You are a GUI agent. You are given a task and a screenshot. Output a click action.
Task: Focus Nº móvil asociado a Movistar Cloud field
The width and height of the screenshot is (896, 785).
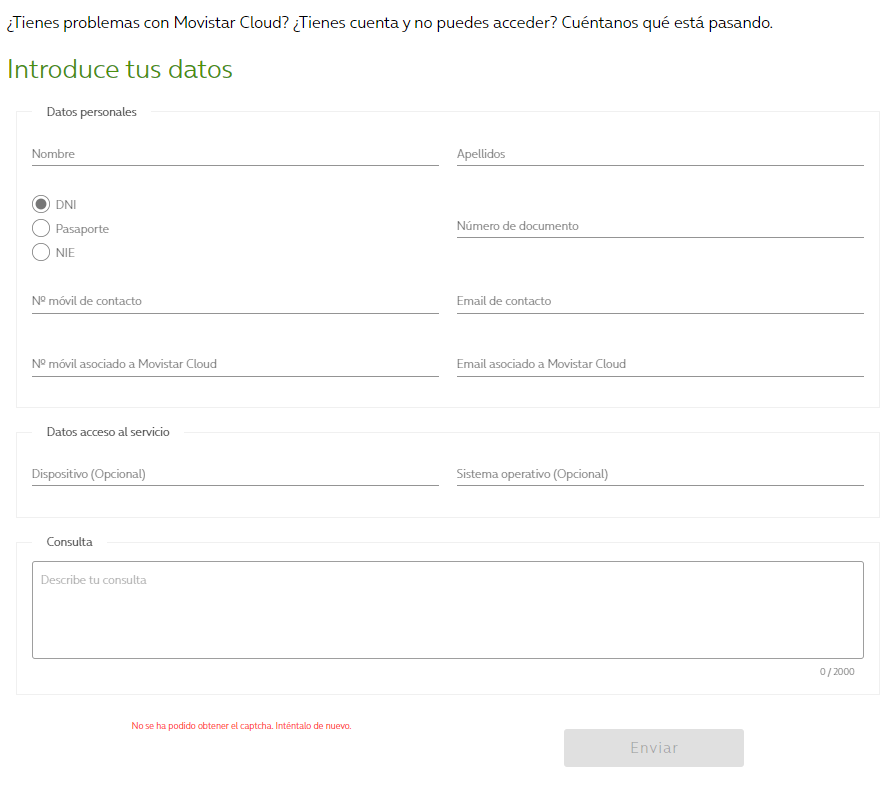tap(235, 364)
